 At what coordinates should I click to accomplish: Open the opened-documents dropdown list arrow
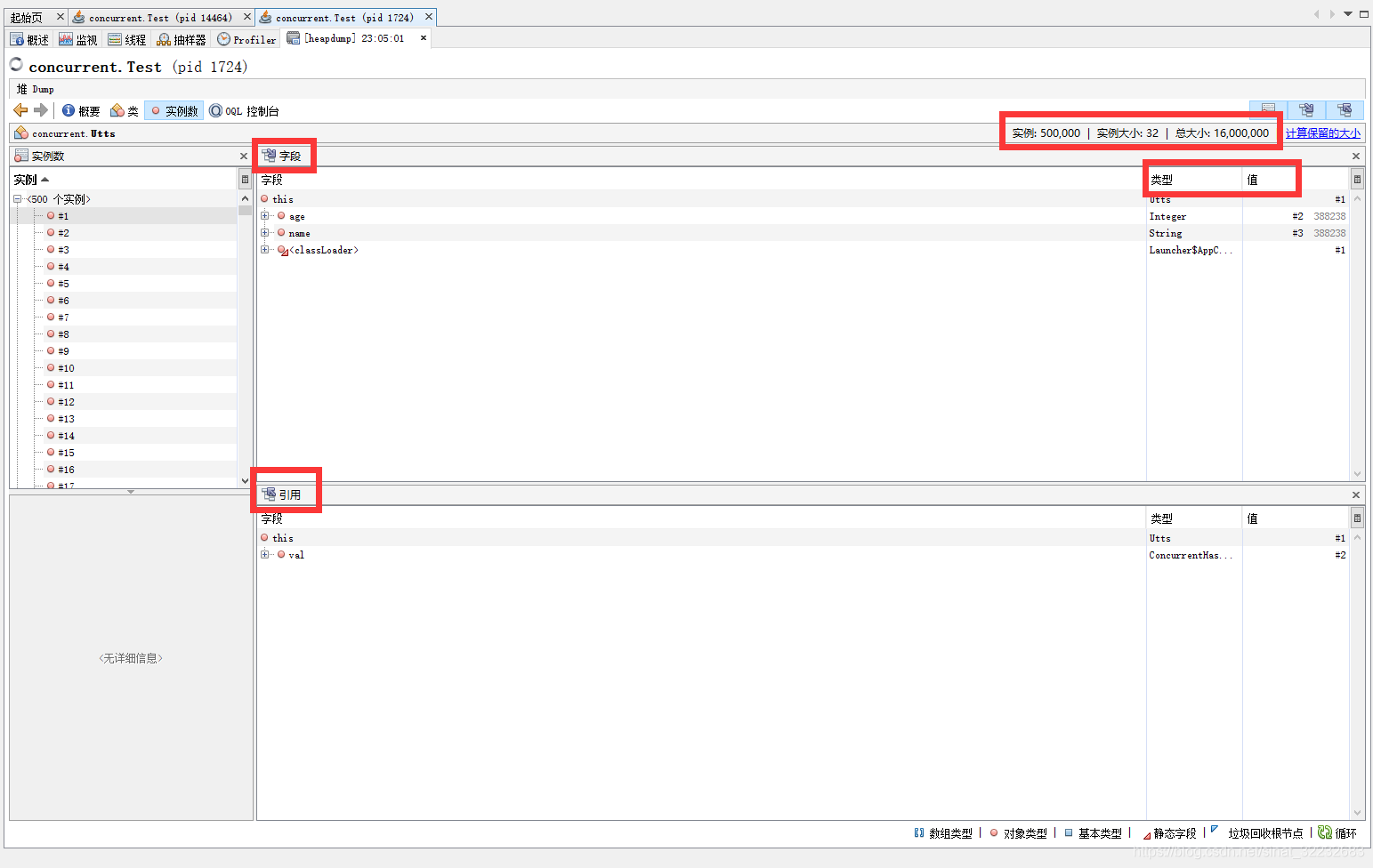[x=1348, y=14]
